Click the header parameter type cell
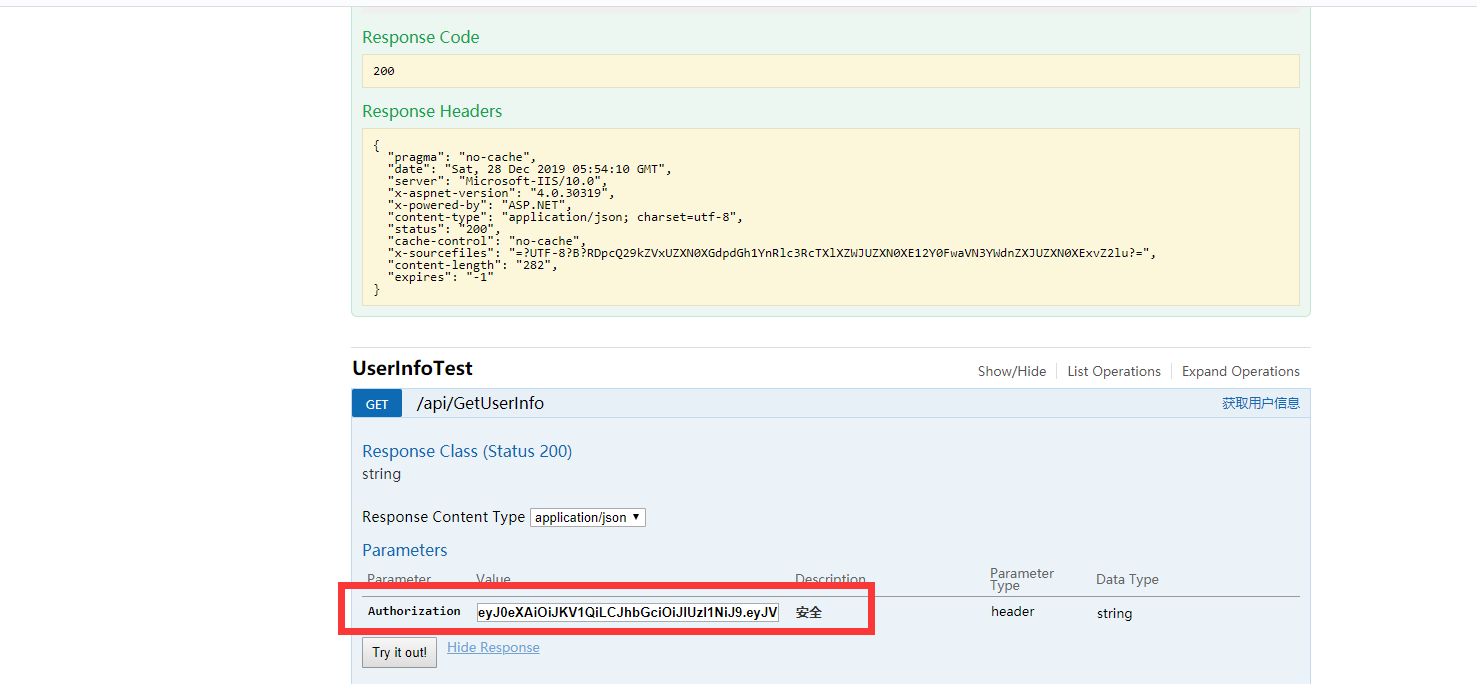 pyautogui.click(x=1013, y=611)
